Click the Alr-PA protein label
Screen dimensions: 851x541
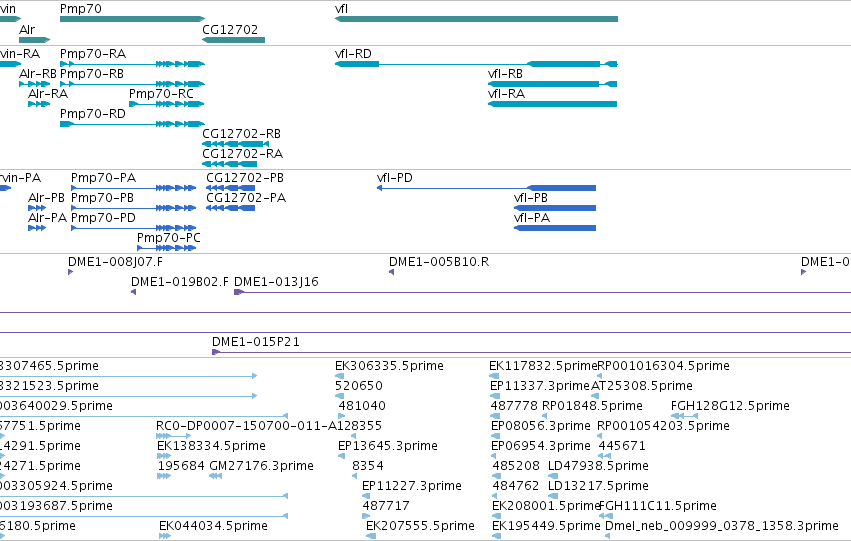coord(48,218)
